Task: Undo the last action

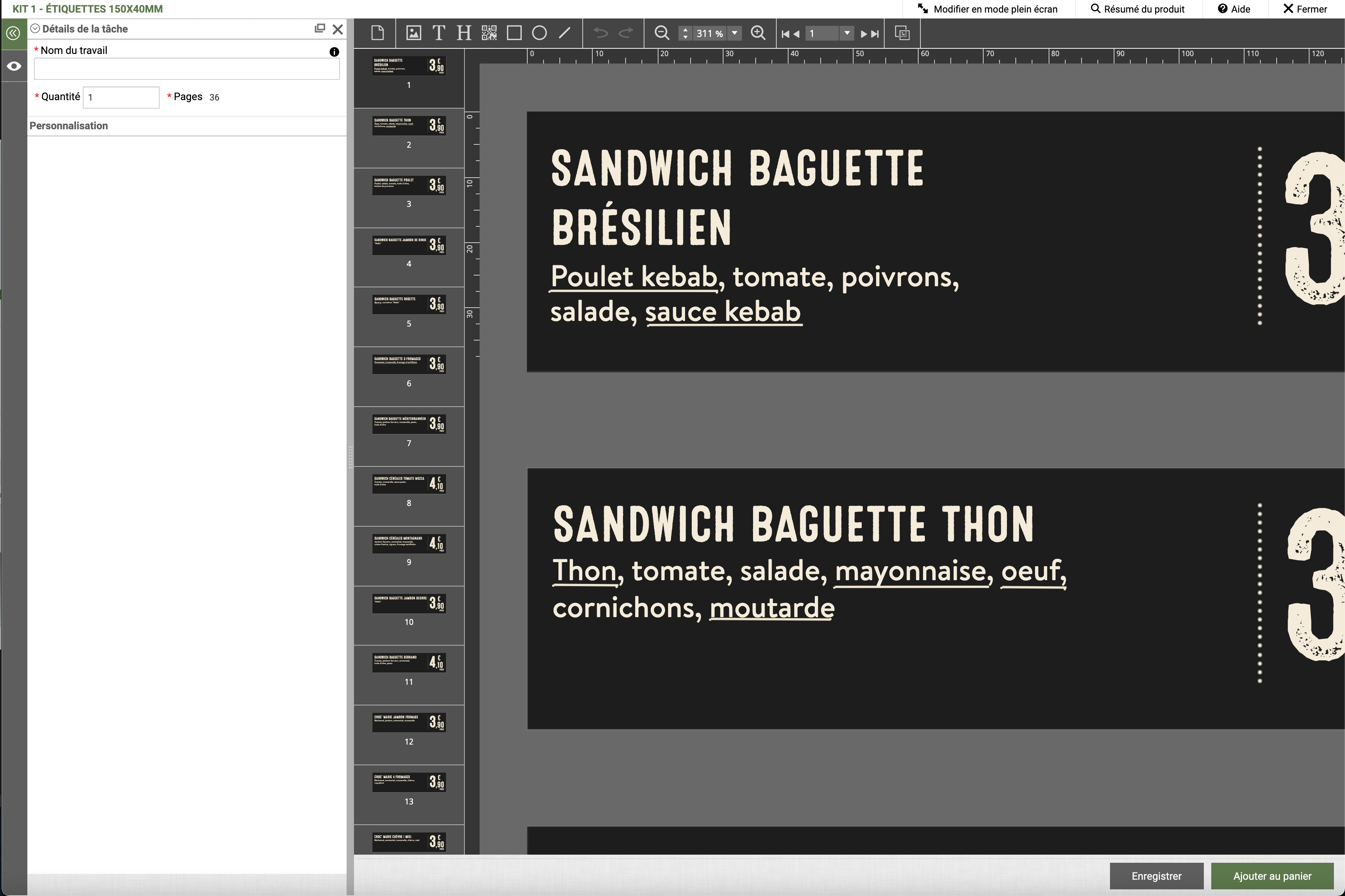Action: coord(600,33)
